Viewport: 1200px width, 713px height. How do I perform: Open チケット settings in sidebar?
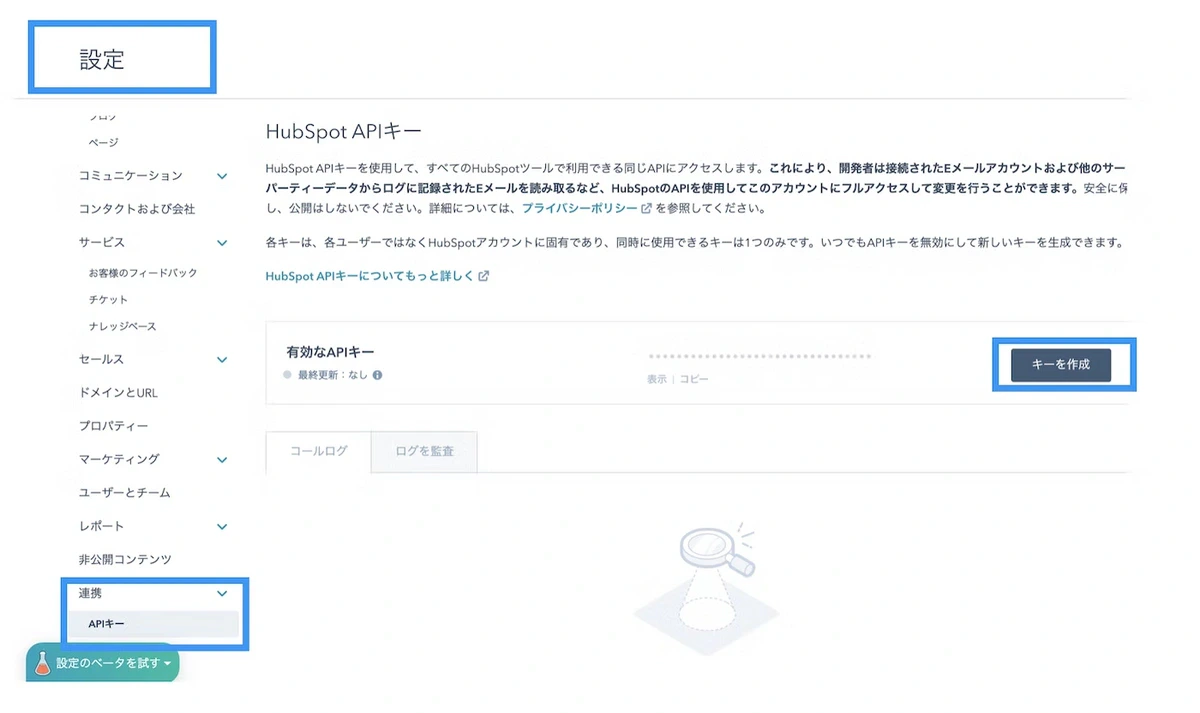click(x=108, y=300)
